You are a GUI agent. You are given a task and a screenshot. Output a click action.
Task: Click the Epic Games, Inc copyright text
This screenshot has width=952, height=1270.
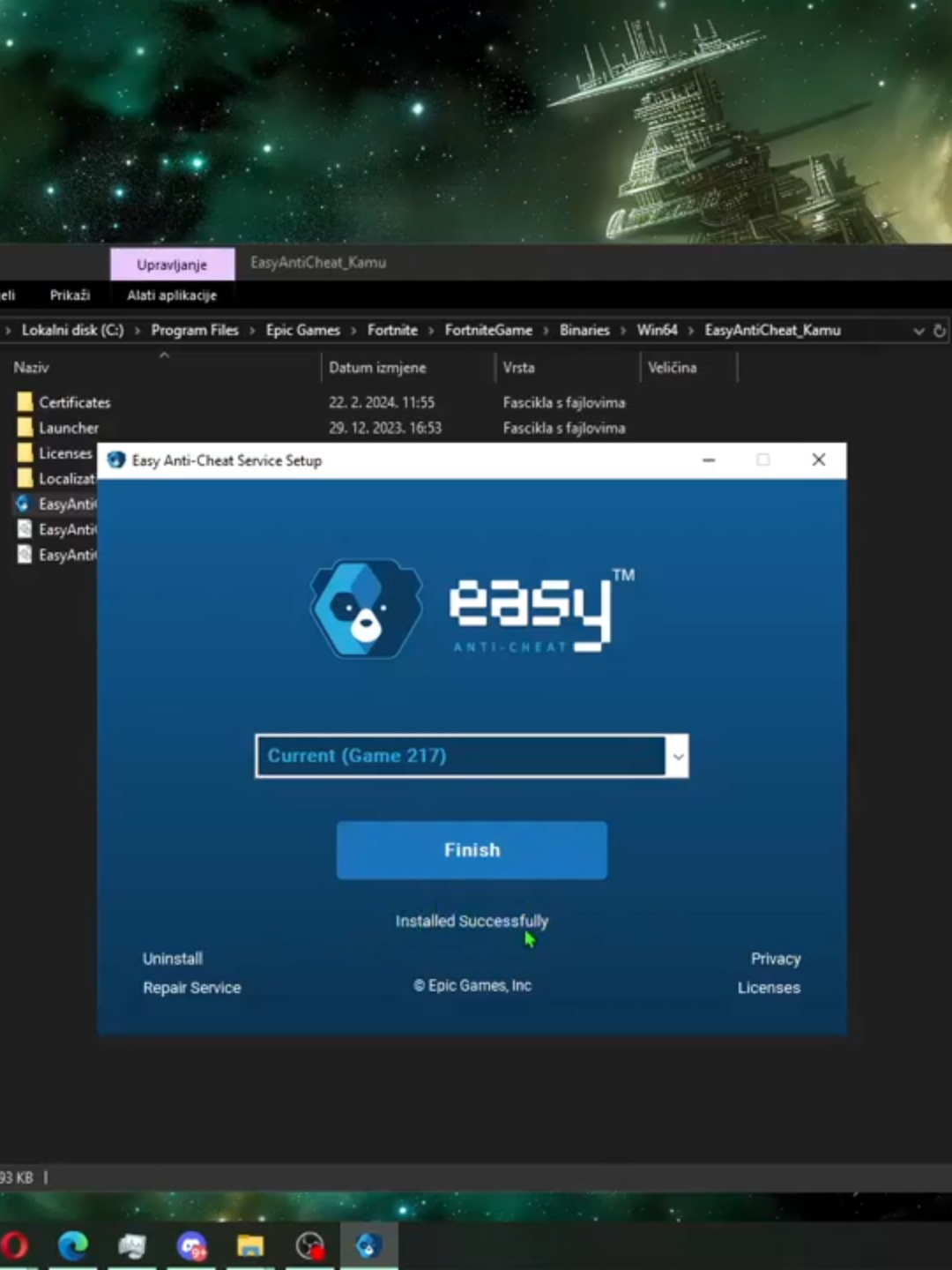472,985
